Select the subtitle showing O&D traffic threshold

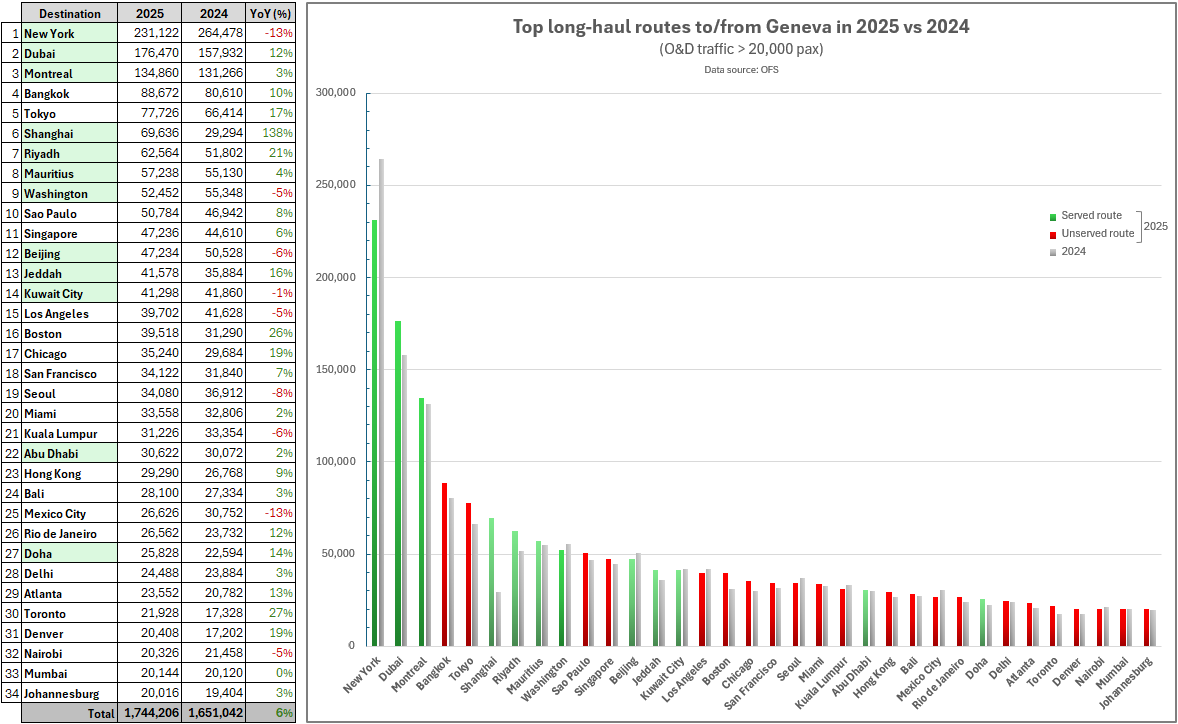pos(740,48)
